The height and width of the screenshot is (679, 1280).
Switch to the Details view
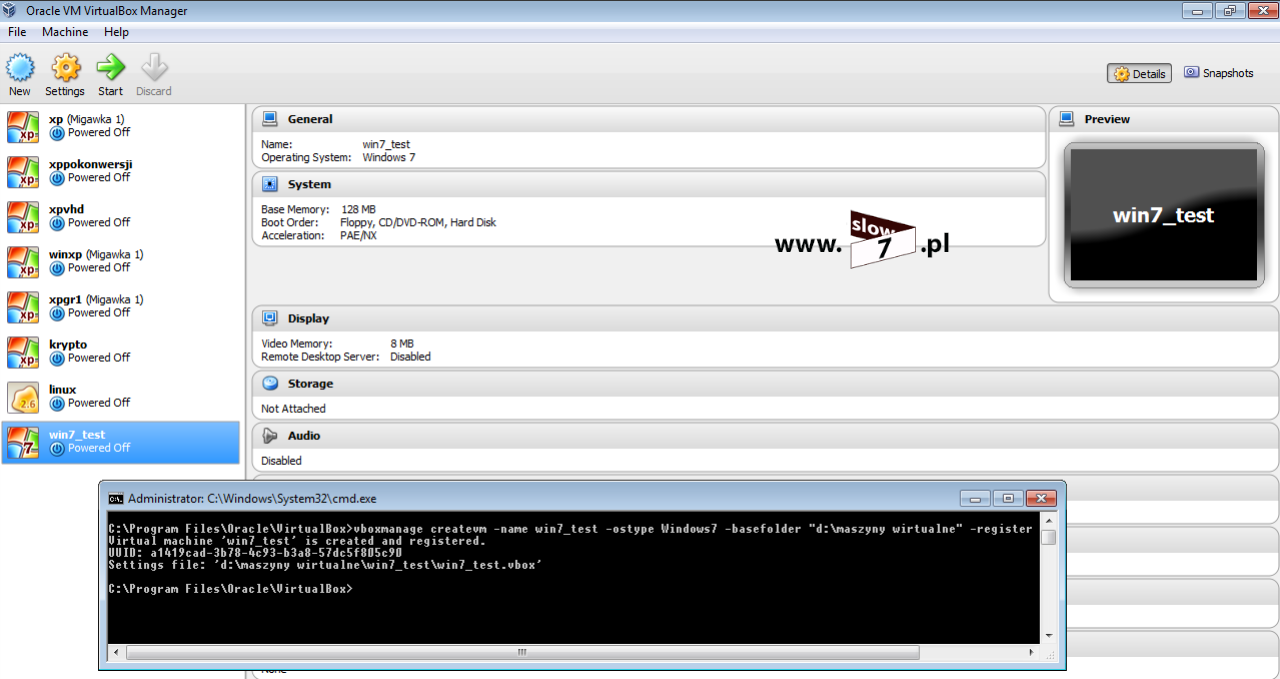point(1139,73)
